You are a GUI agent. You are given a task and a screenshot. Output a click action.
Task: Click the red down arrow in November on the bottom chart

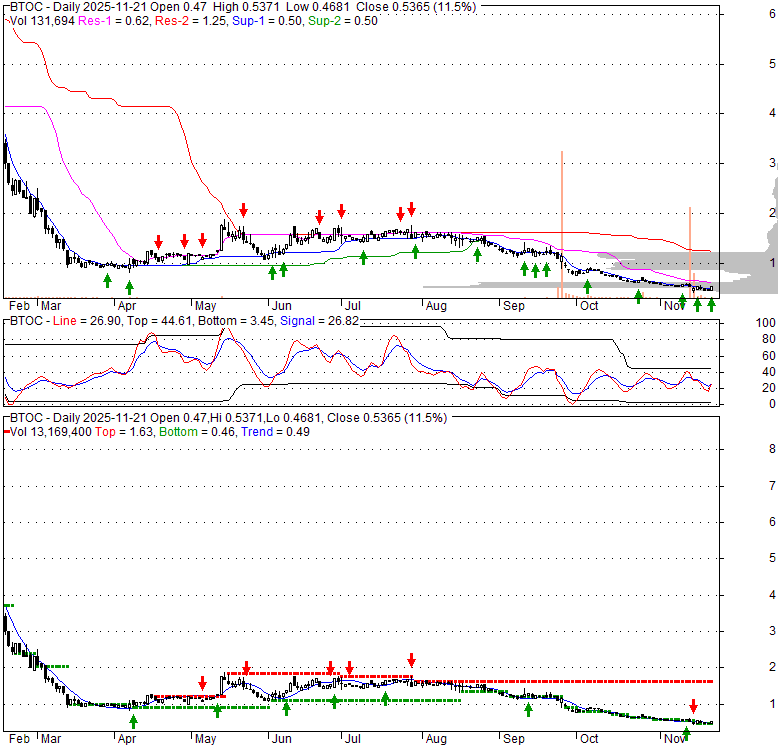point(693,706)
